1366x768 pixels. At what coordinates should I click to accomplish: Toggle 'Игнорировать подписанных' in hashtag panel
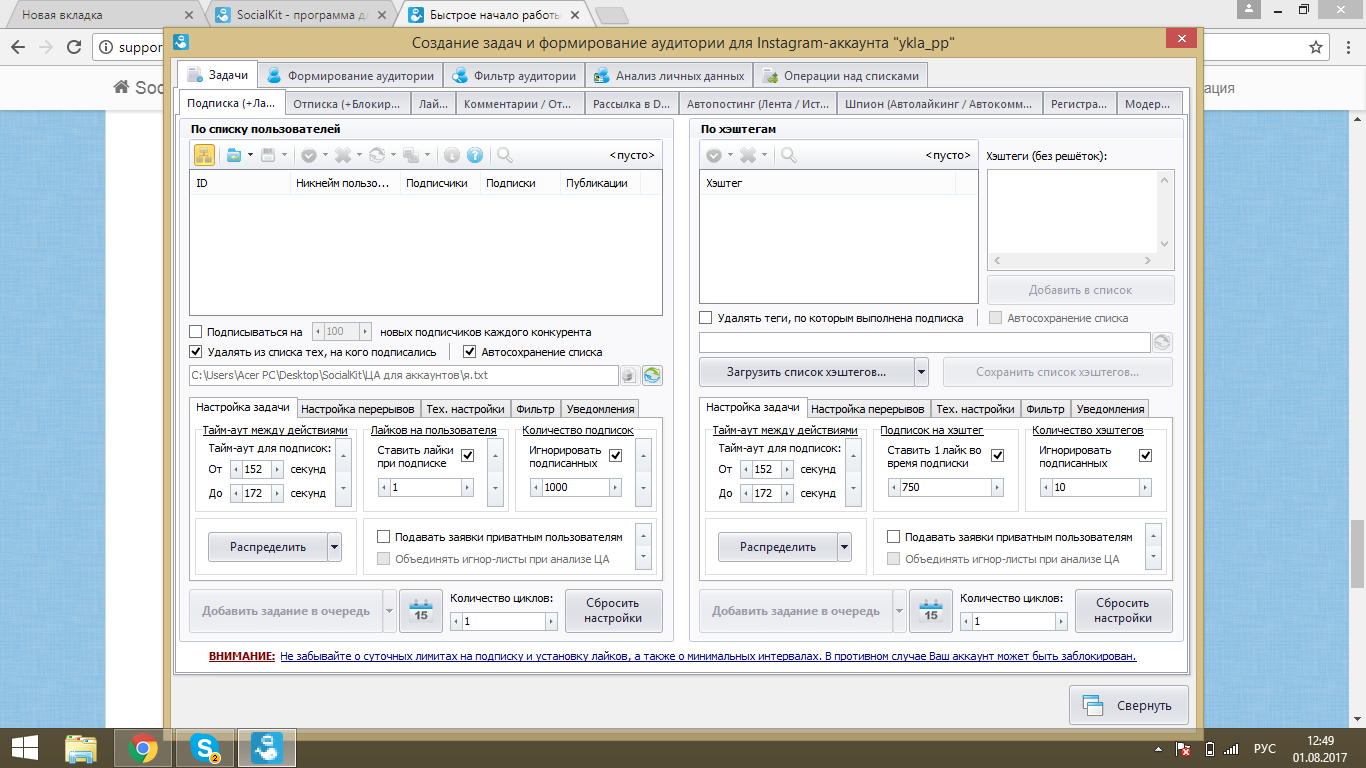point(1146,456)
